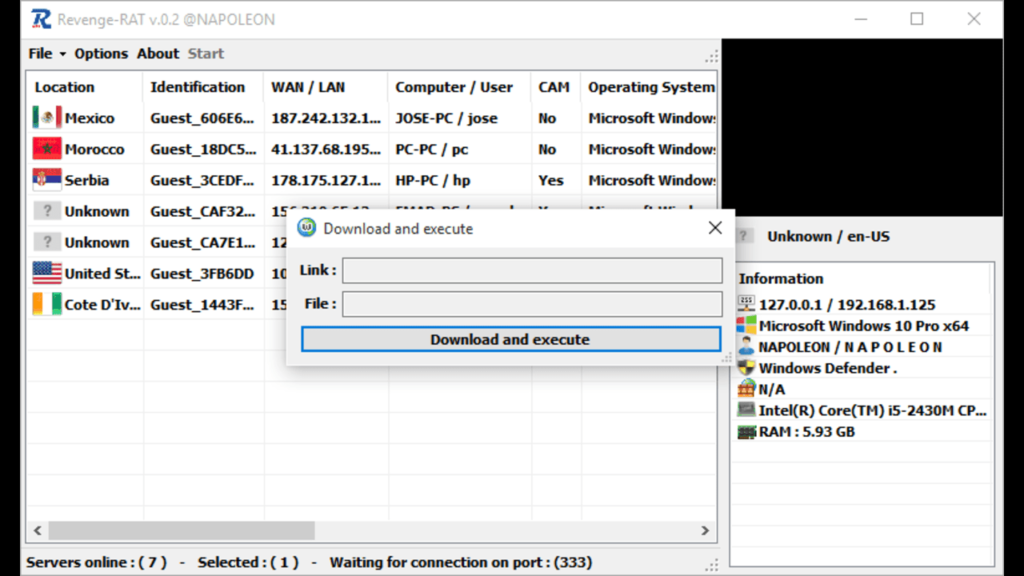This screenshot has width=1024, height=576.
Task: Click the network icon beside 127.0.0.1
Action: click(x=746, y=304)
